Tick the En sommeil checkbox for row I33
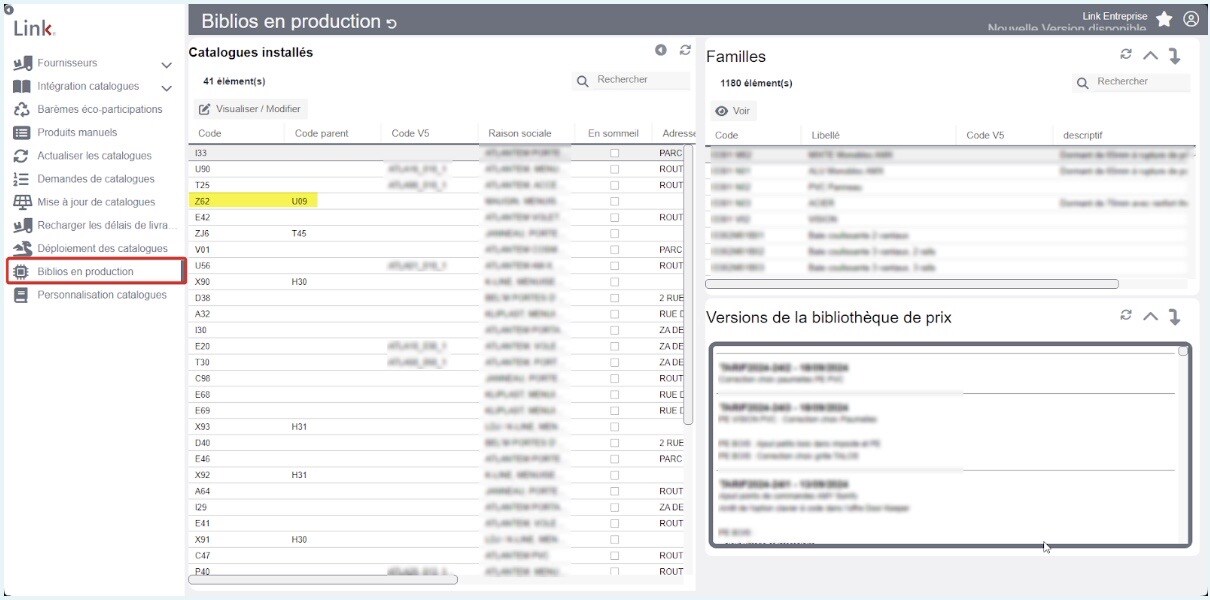The image size is (1210, 600). click(x=614, y=153)
